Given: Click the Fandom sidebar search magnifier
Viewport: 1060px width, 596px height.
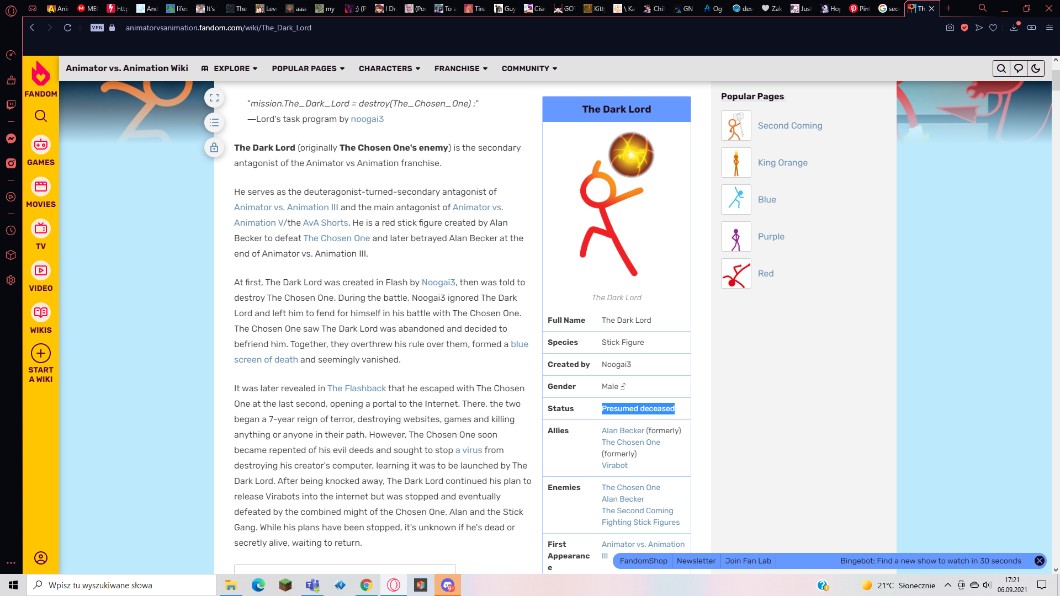Looking at the screenshot, I should (40, 116).
